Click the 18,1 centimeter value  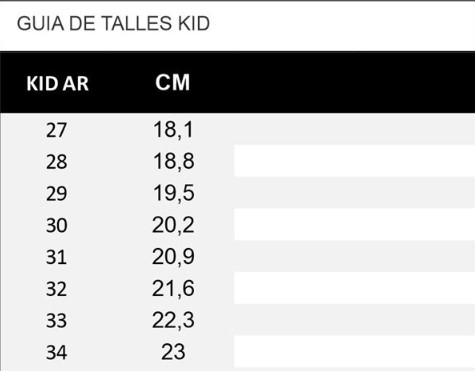(173, 130)
